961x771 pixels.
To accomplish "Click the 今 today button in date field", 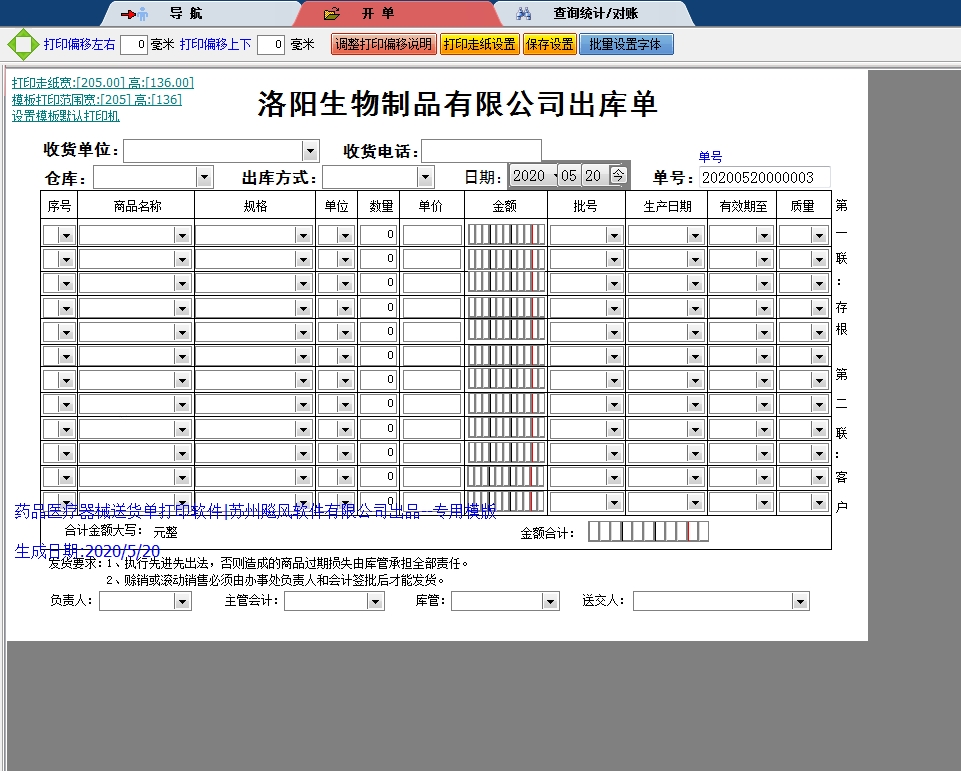I will coord(618,176).
